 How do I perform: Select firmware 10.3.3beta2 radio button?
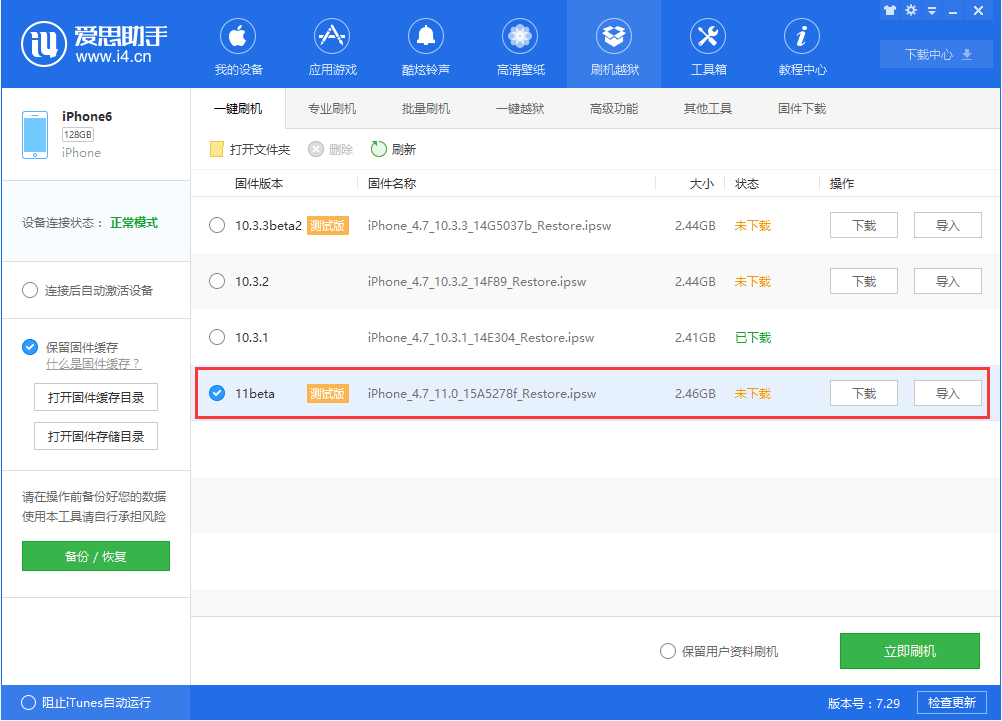coord(217,225)
